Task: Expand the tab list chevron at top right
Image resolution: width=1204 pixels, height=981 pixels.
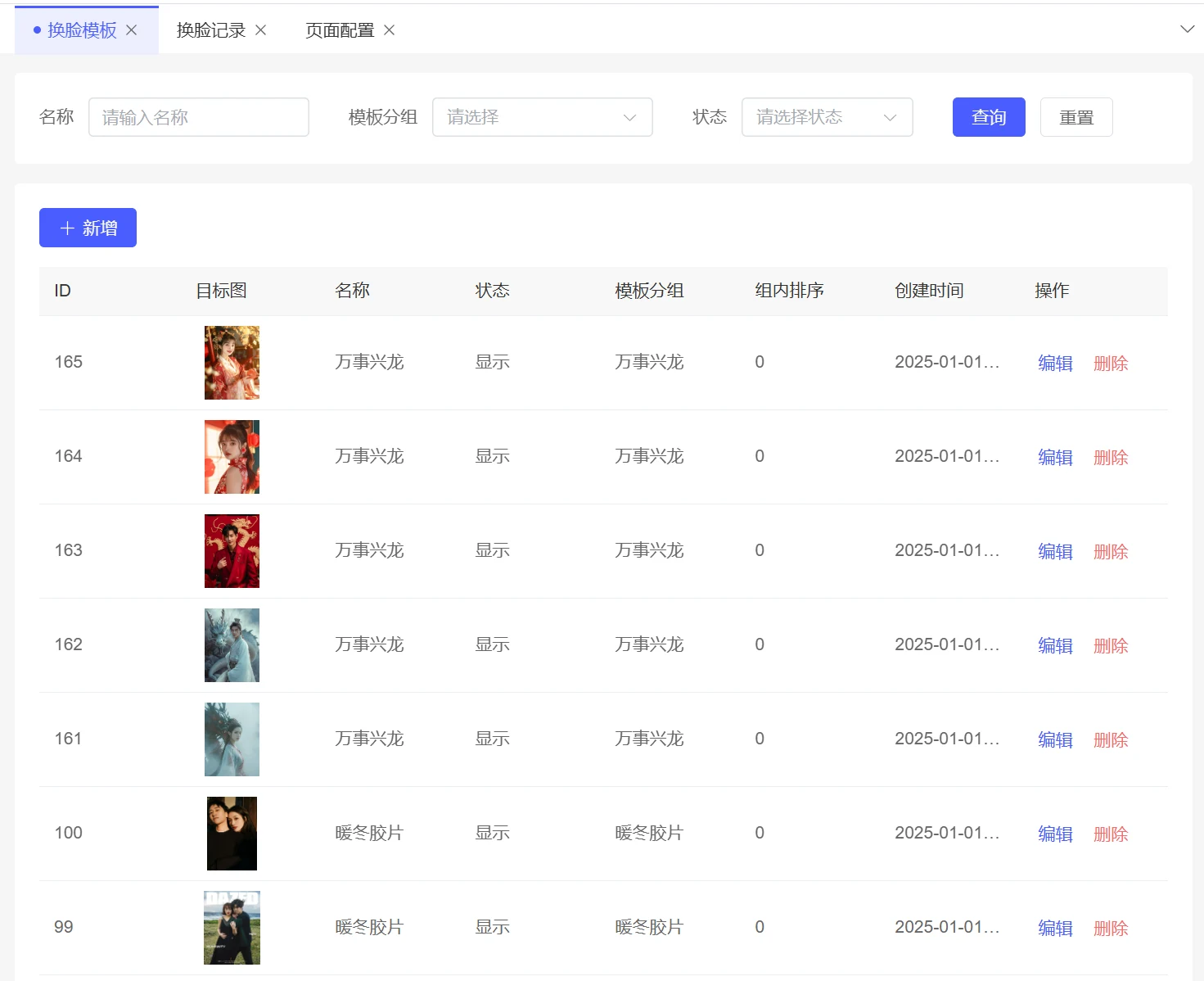Action: [x=1187, y=29]
